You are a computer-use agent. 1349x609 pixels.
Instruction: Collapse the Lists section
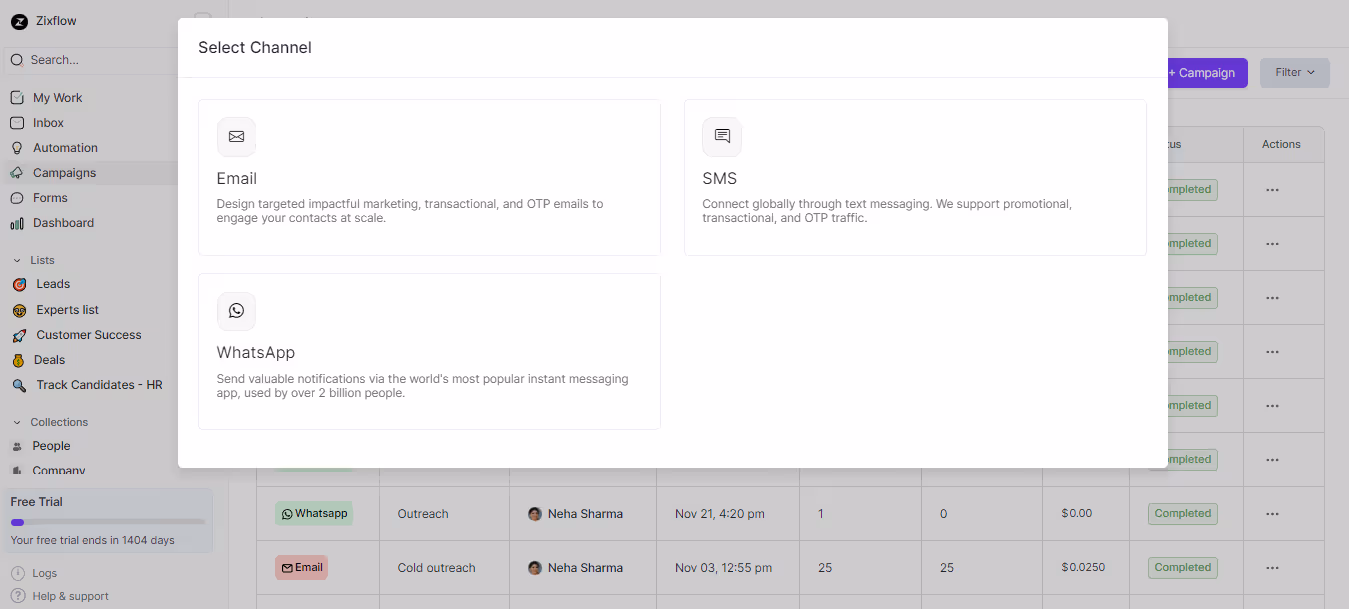pyautogui.click(x=17, y=260)
